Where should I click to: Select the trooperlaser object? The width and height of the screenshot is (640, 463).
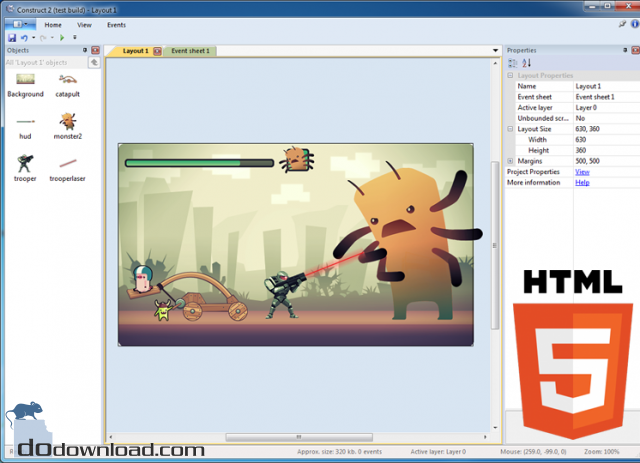67,169
